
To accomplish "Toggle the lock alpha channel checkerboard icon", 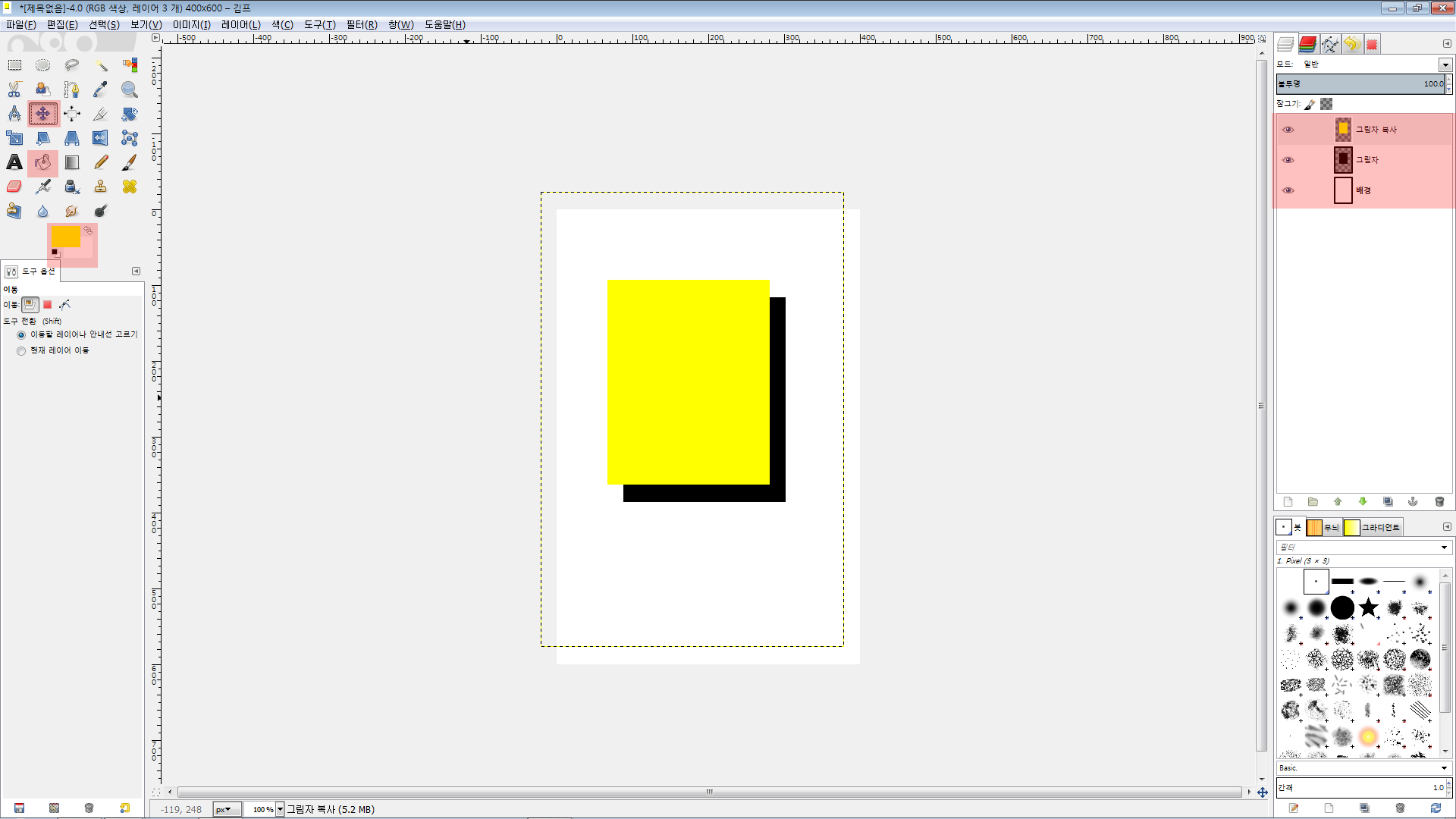I will pos(1326,104).
